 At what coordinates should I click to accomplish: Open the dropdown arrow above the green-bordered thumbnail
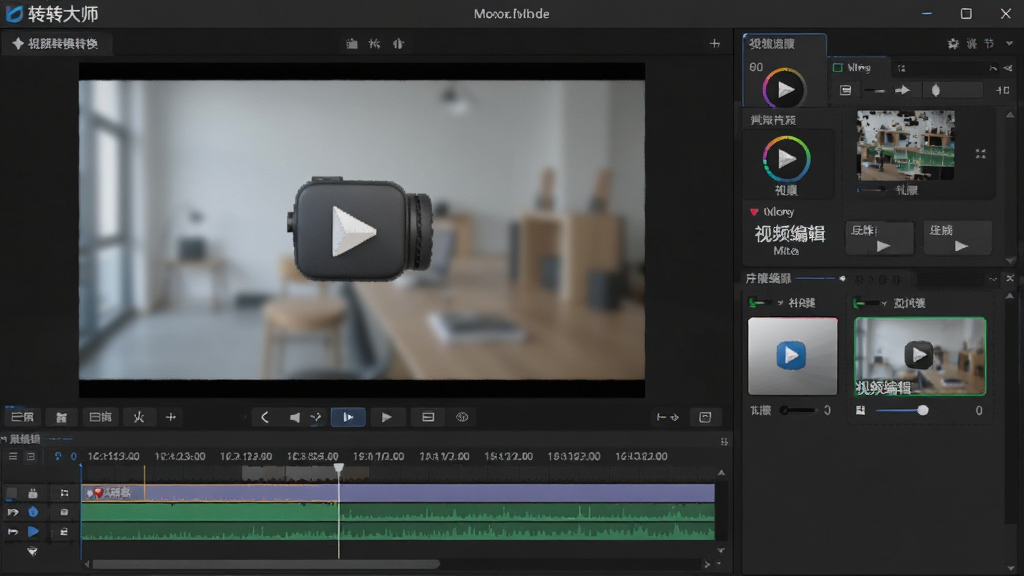pos(884,303)
